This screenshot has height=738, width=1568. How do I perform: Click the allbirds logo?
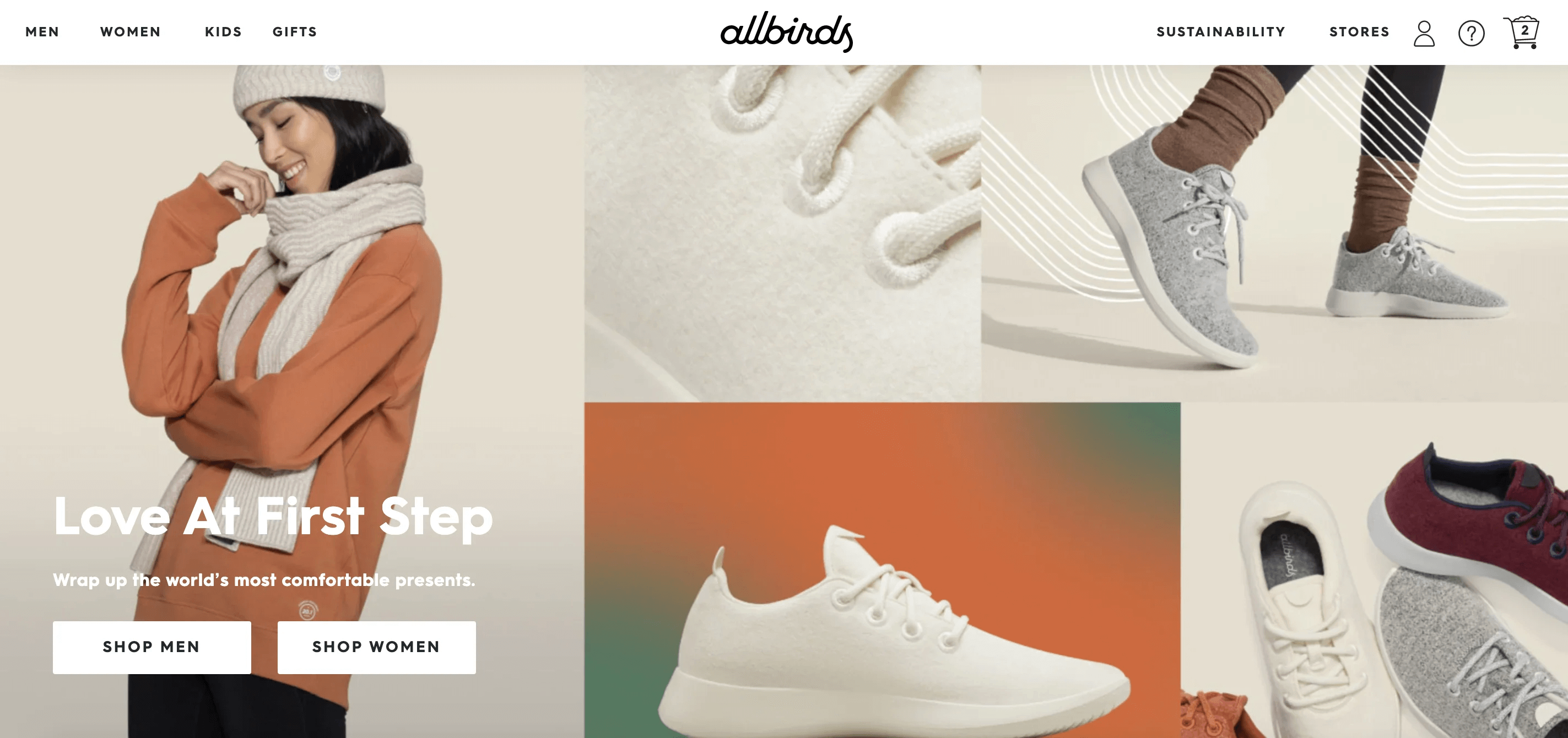point(786,31)
